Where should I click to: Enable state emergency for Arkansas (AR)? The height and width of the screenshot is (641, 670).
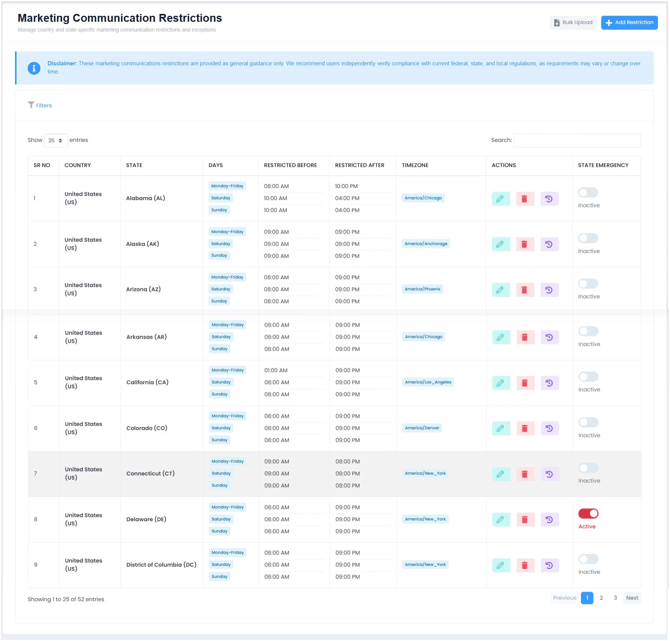pyautogui.click(x=588, y=331)
